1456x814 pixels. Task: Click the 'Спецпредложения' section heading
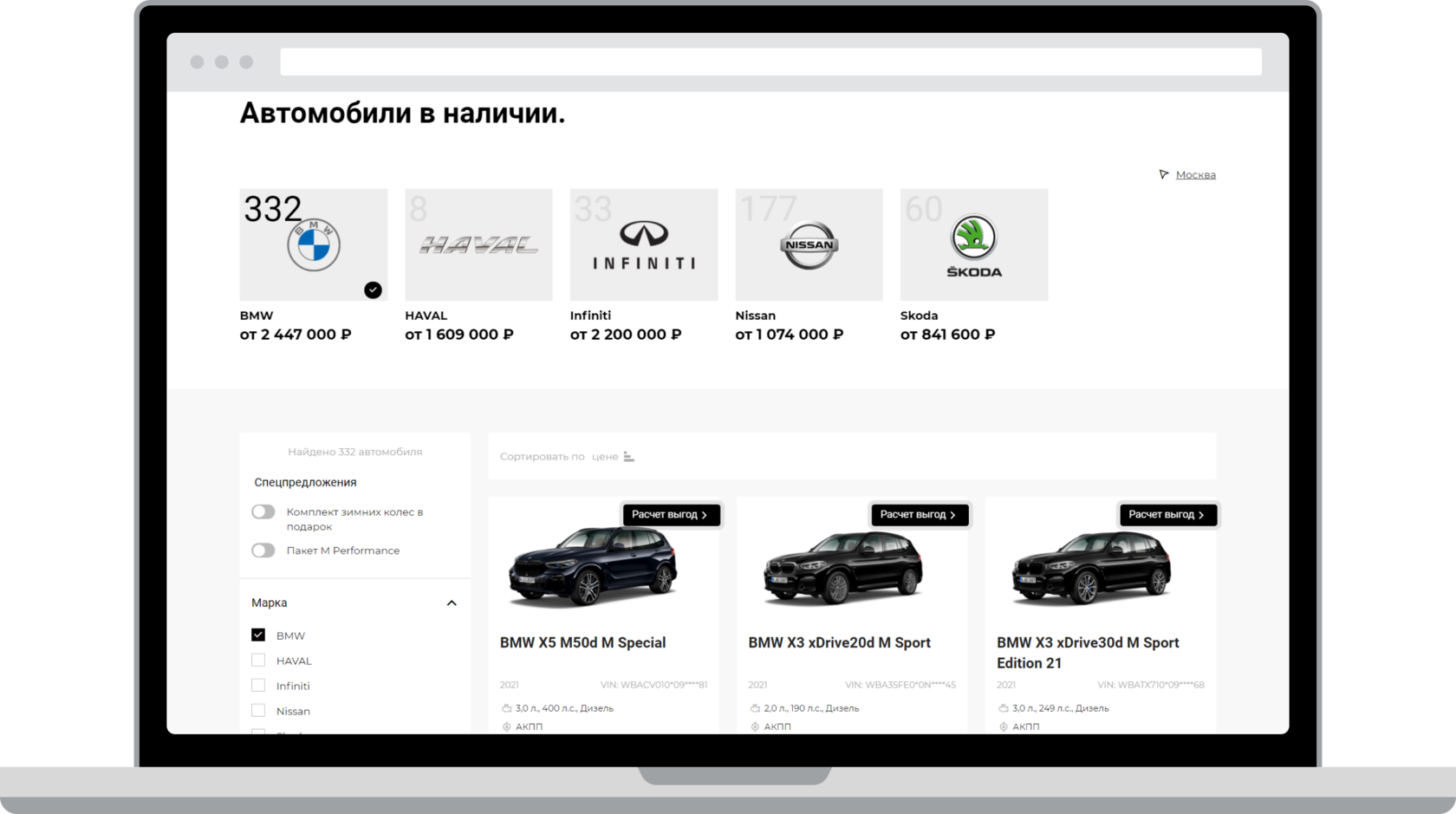click(x=305, y=482)
